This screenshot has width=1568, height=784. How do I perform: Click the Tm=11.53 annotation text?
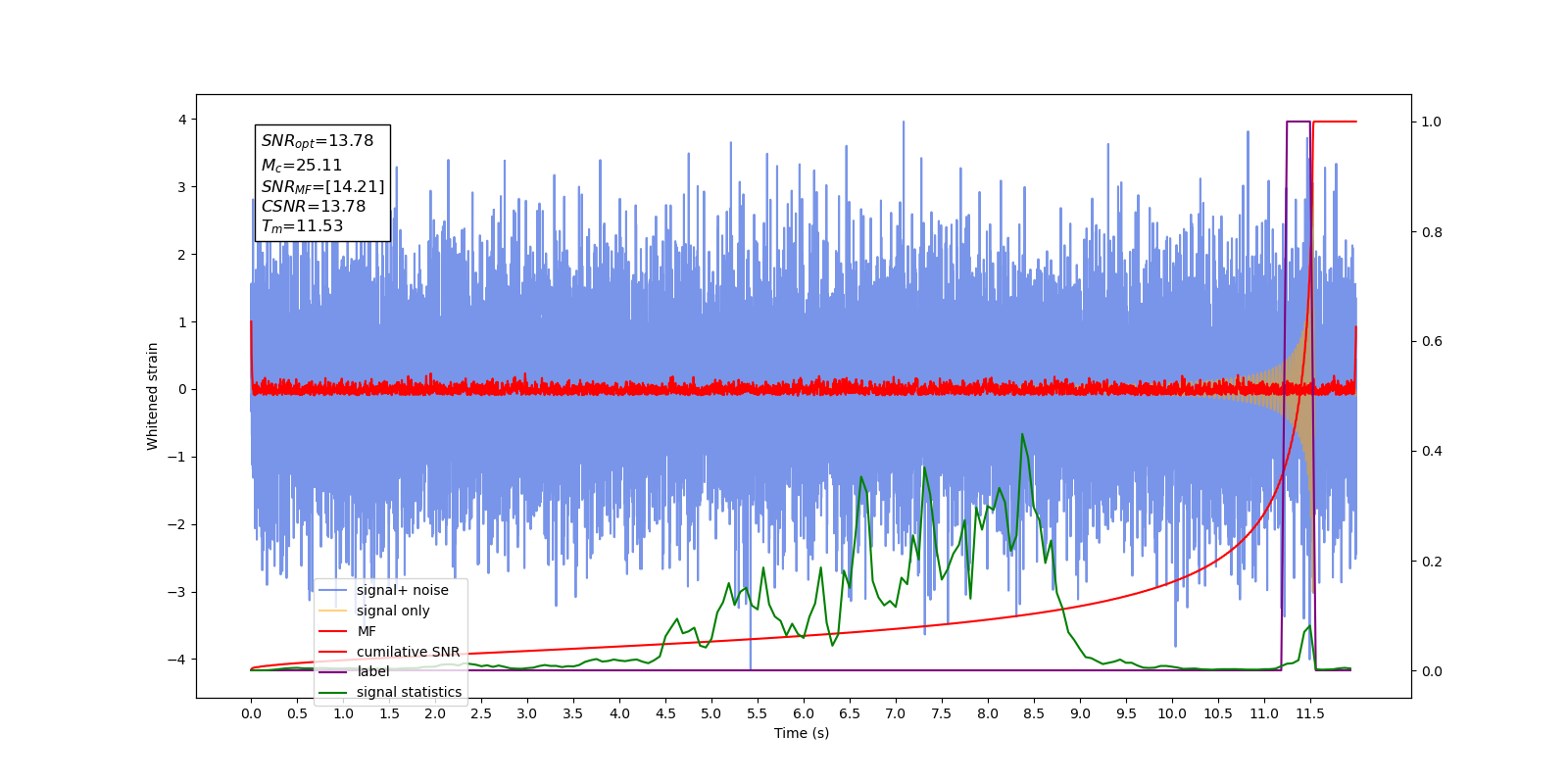[x=302, y=226]
